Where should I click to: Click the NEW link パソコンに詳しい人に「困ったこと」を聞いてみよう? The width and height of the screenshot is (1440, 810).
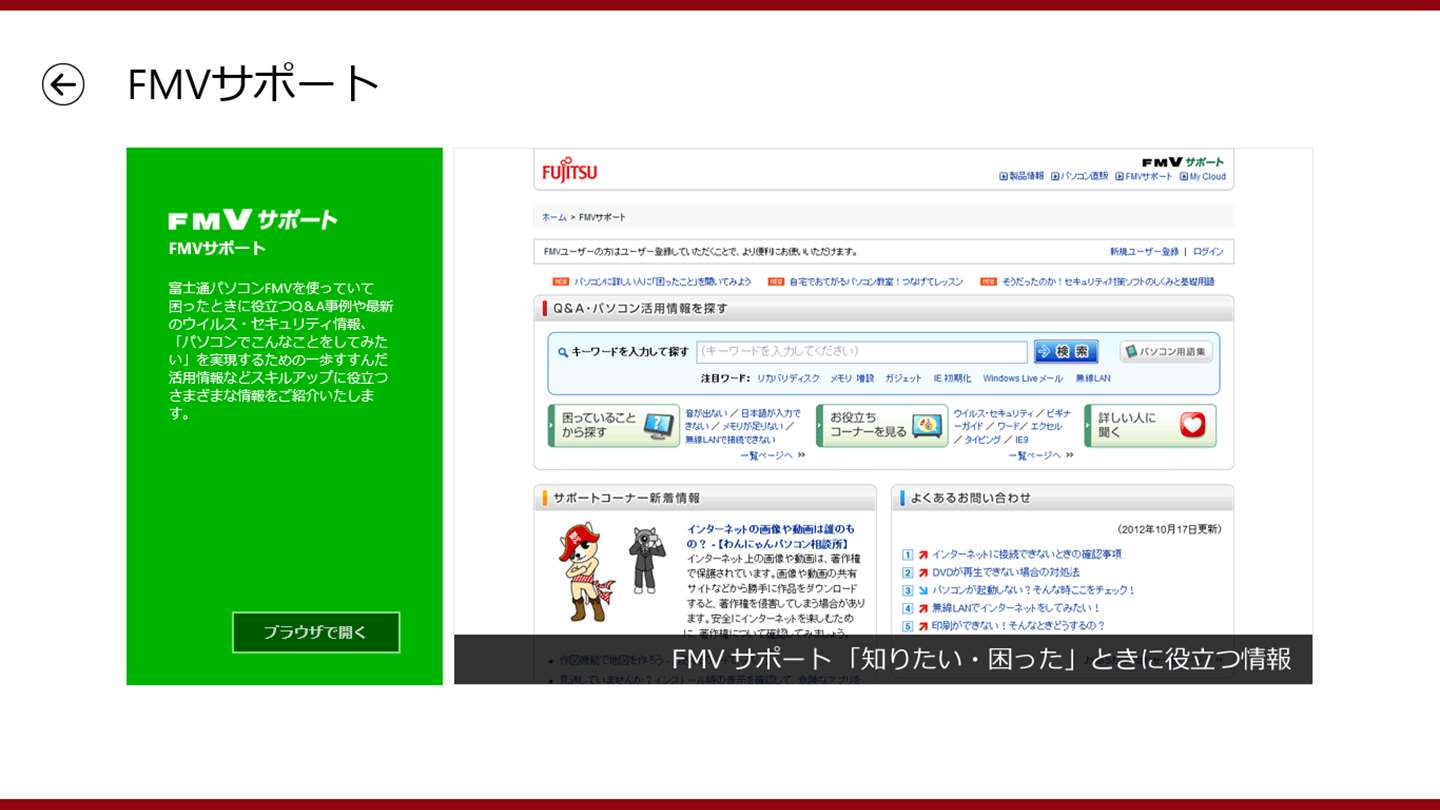point(662,282)
